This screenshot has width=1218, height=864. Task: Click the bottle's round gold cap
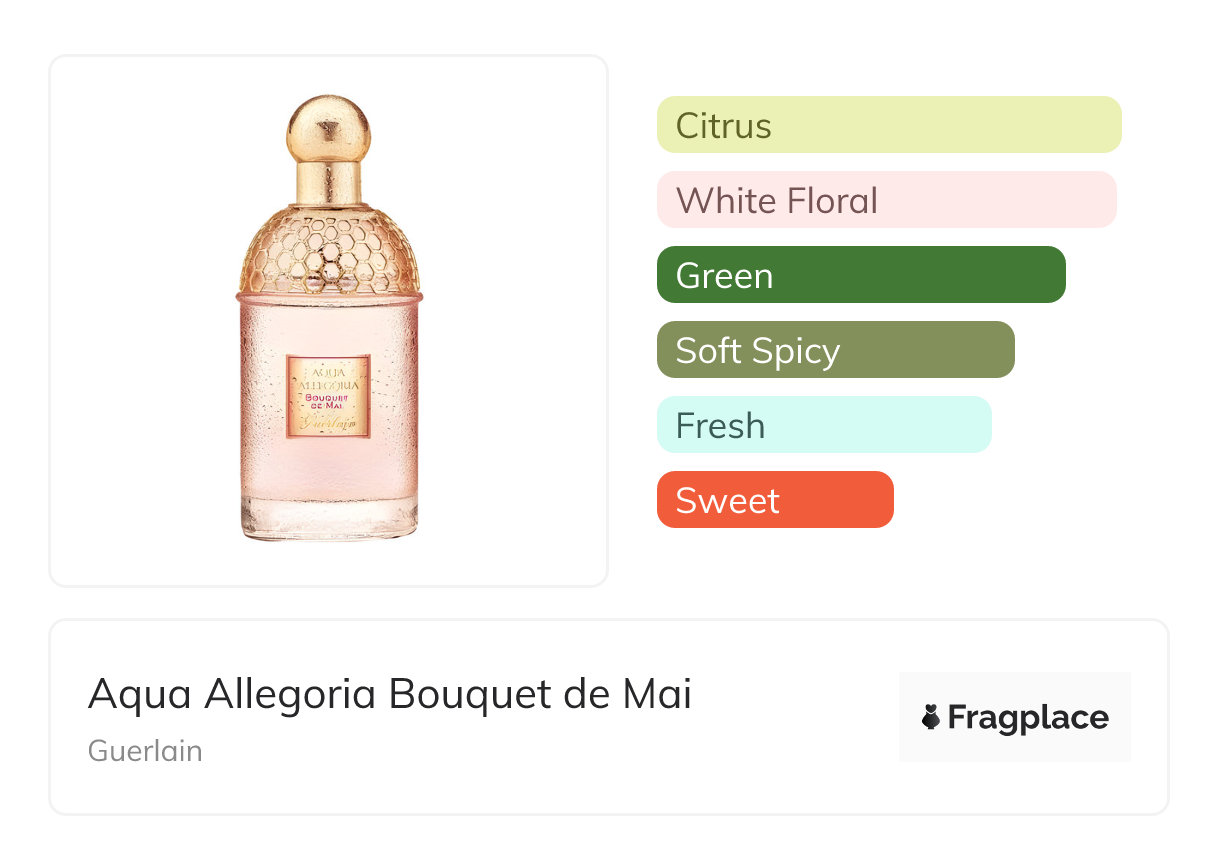pos(328,128)
